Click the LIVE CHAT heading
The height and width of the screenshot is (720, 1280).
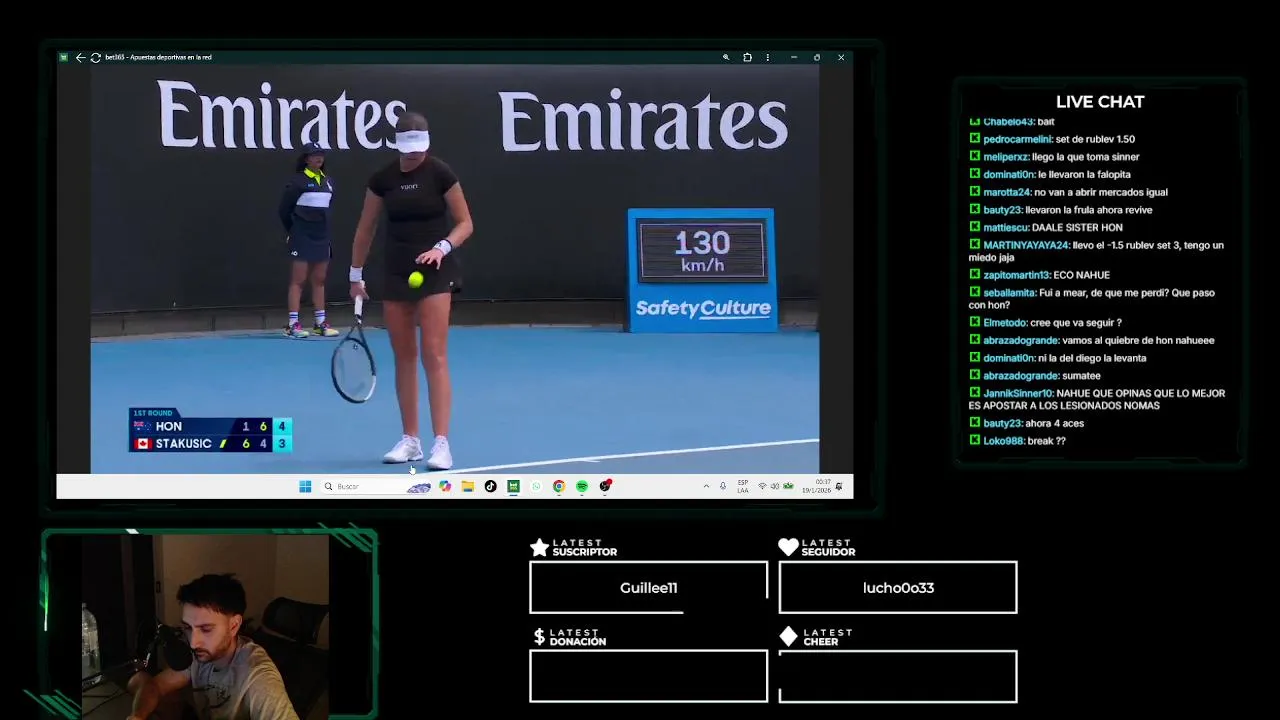tap(1100, 102)
